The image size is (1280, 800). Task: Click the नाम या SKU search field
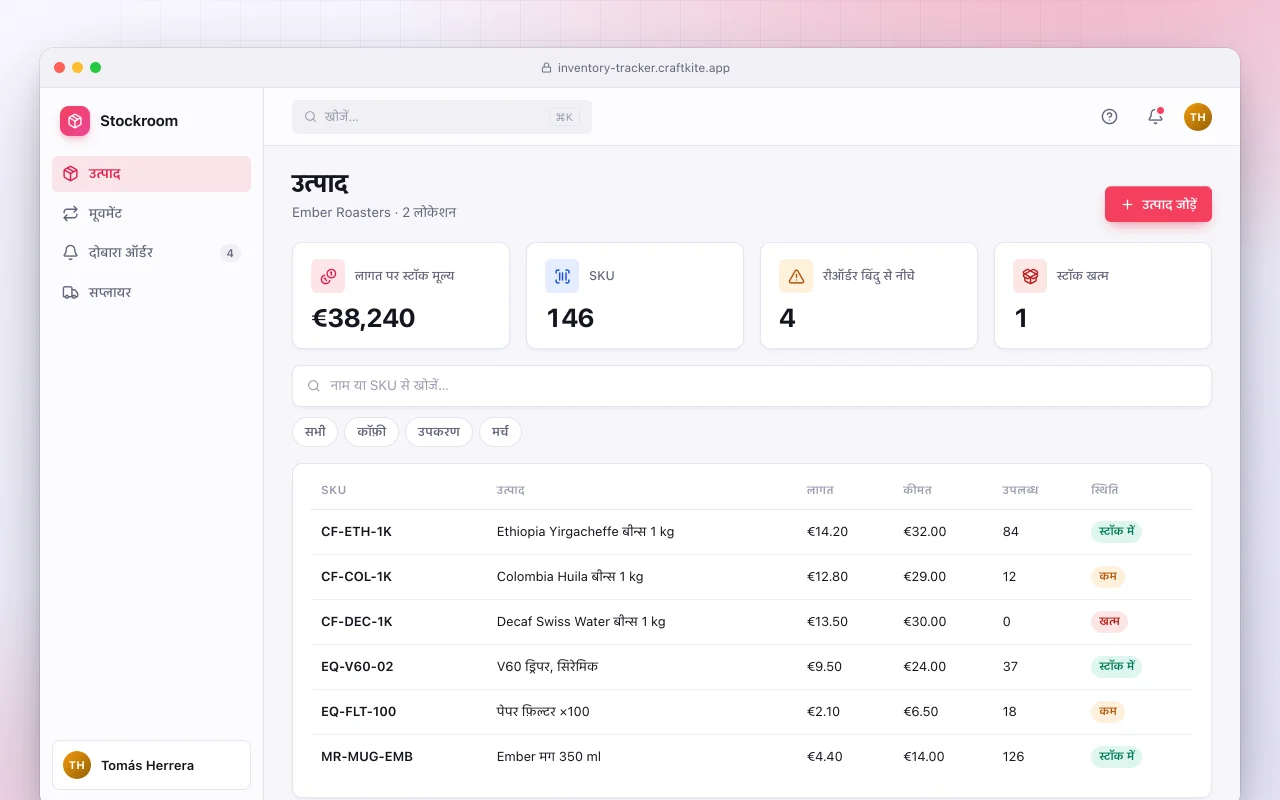click(751, 386)
